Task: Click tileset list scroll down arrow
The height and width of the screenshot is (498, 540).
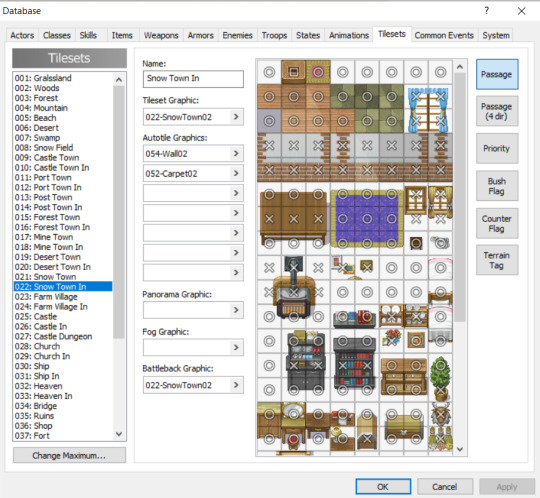Action: point(119,434)
